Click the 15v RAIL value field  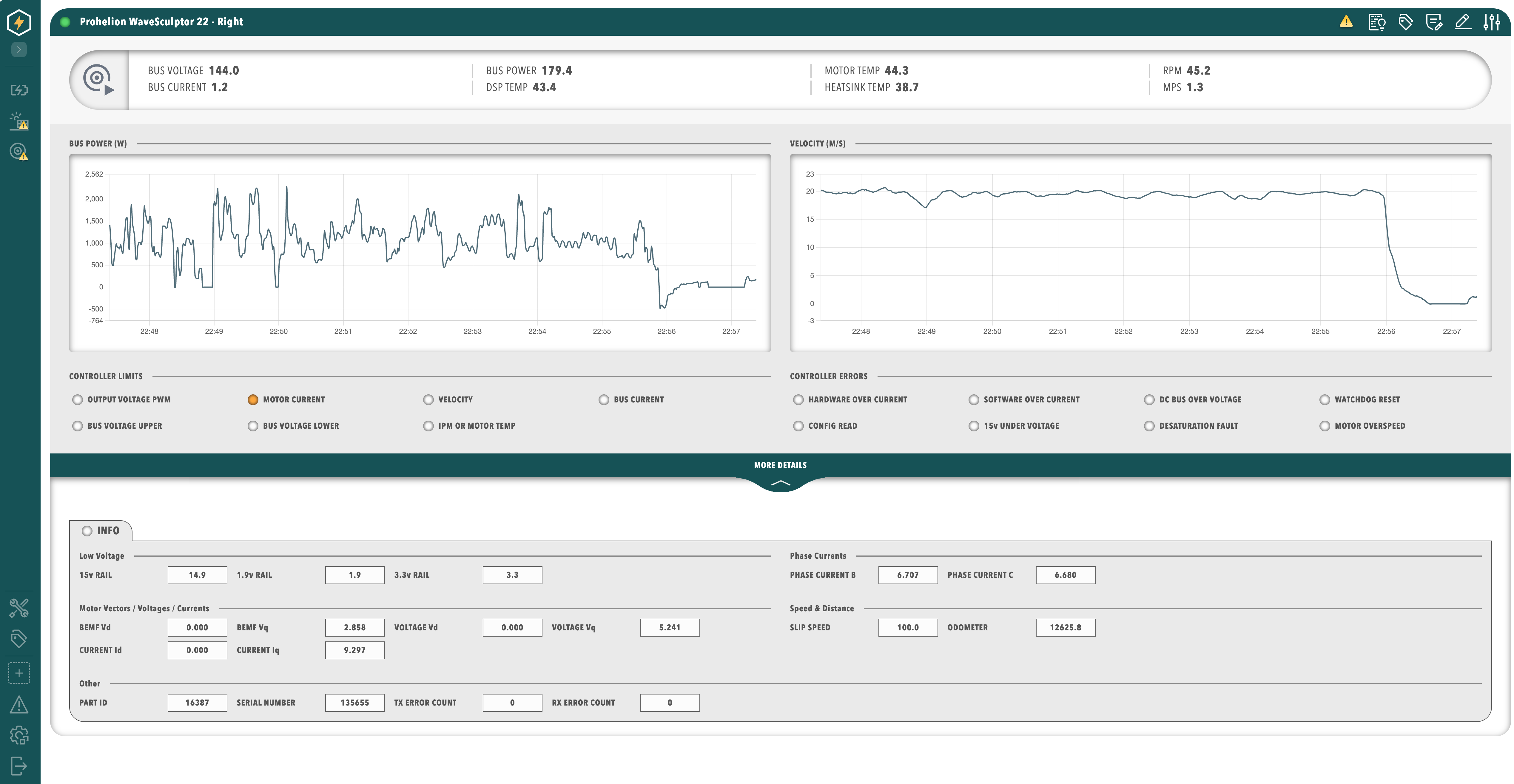coord(197,575)
